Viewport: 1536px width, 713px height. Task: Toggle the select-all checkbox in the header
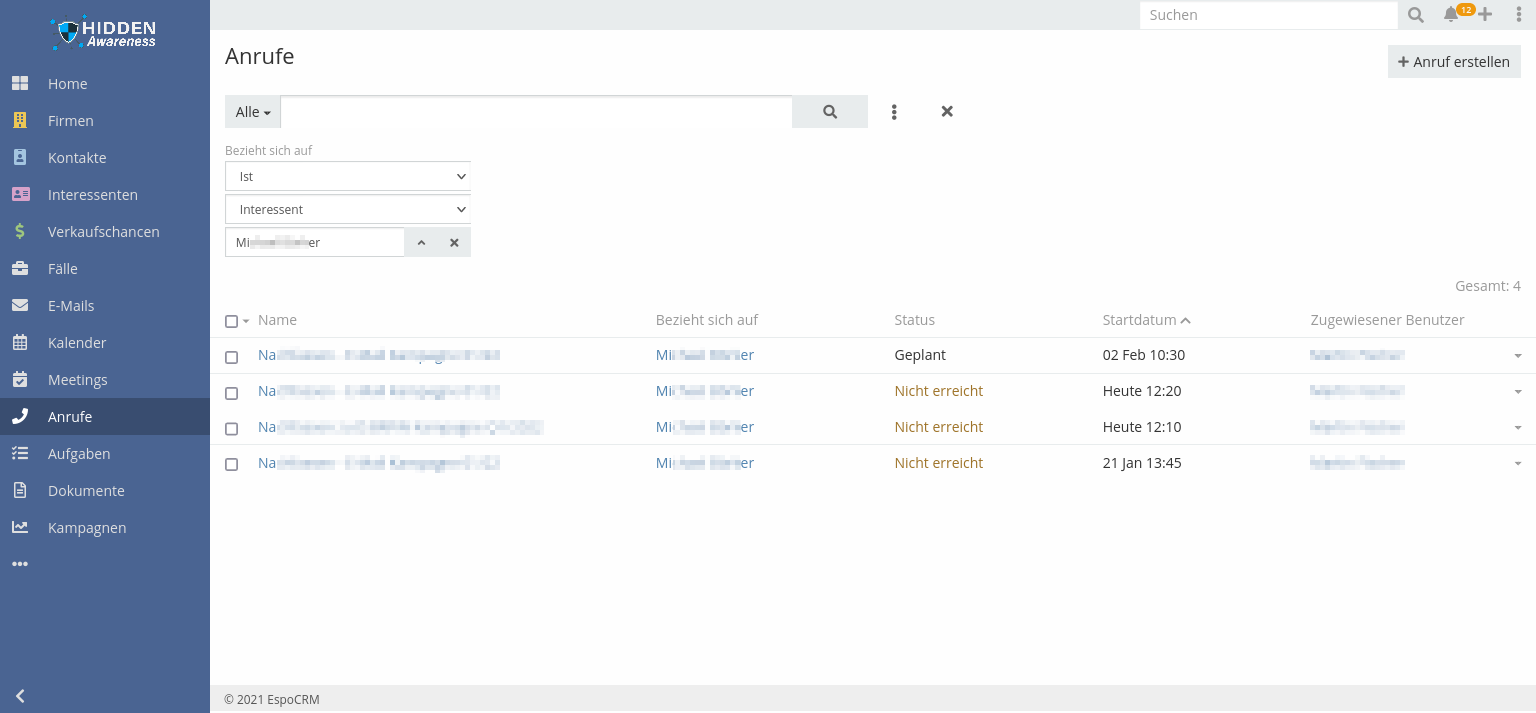tap(232, 322)
